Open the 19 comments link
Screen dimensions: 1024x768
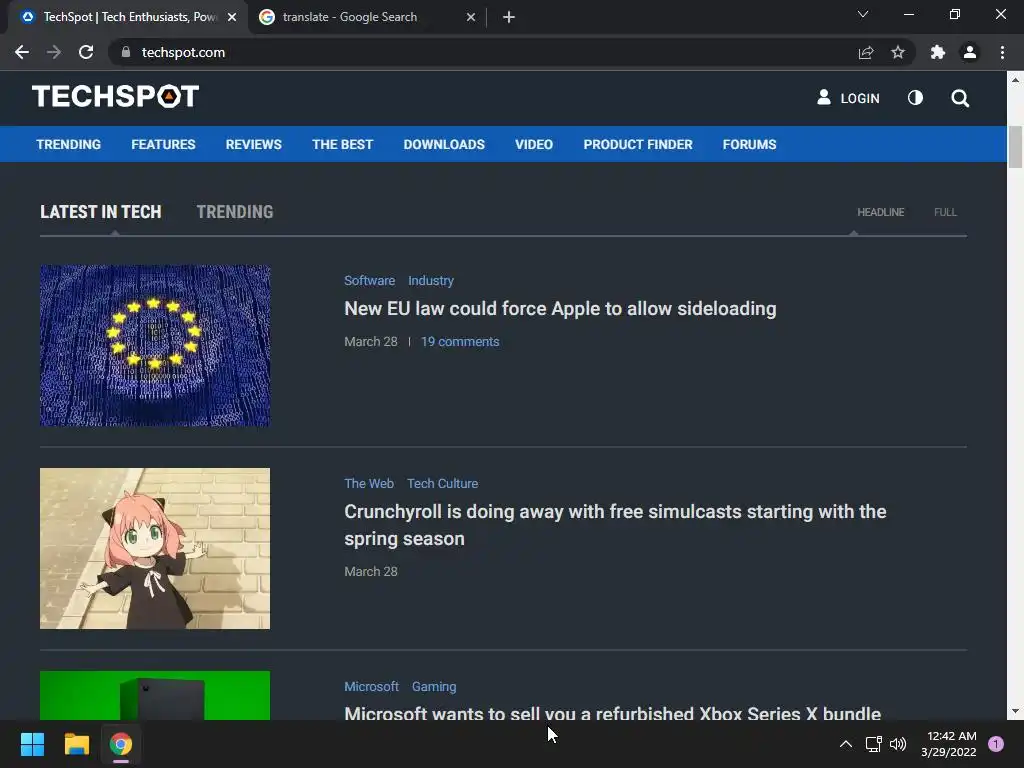[460, 342]
